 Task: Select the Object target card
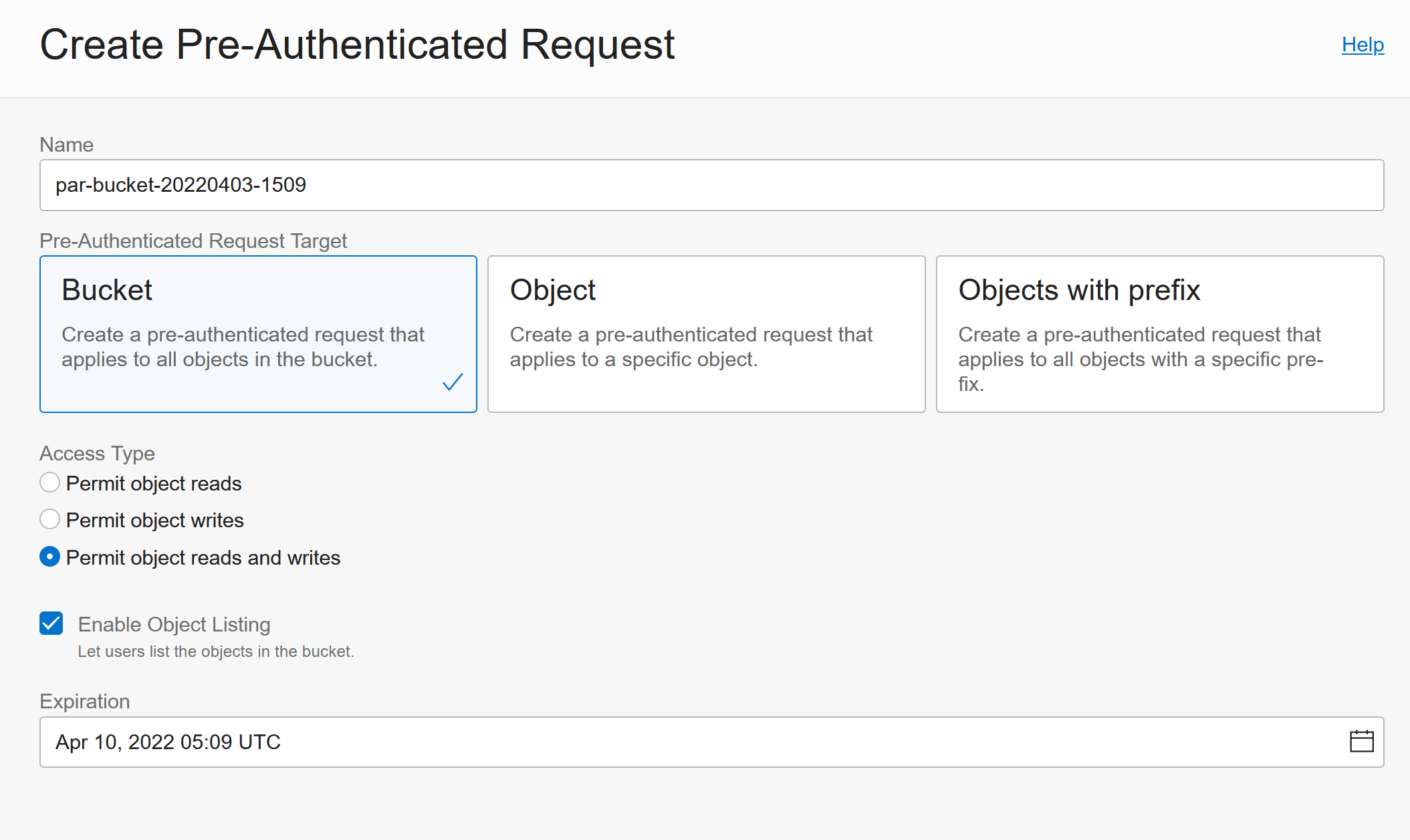point(706,334)
